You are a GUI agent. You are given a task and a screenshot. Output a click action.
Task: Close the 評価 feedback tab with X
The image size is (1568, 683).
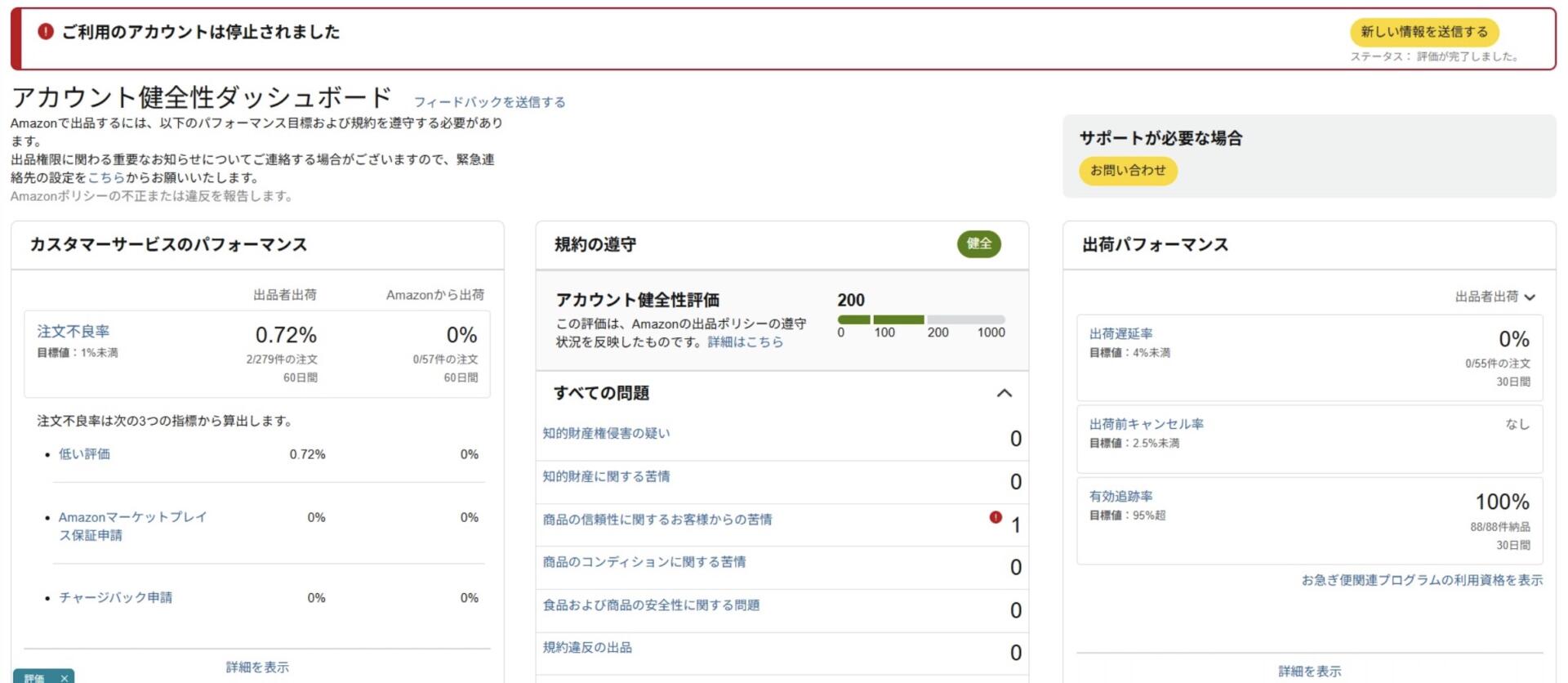click(x=65, y=677)
